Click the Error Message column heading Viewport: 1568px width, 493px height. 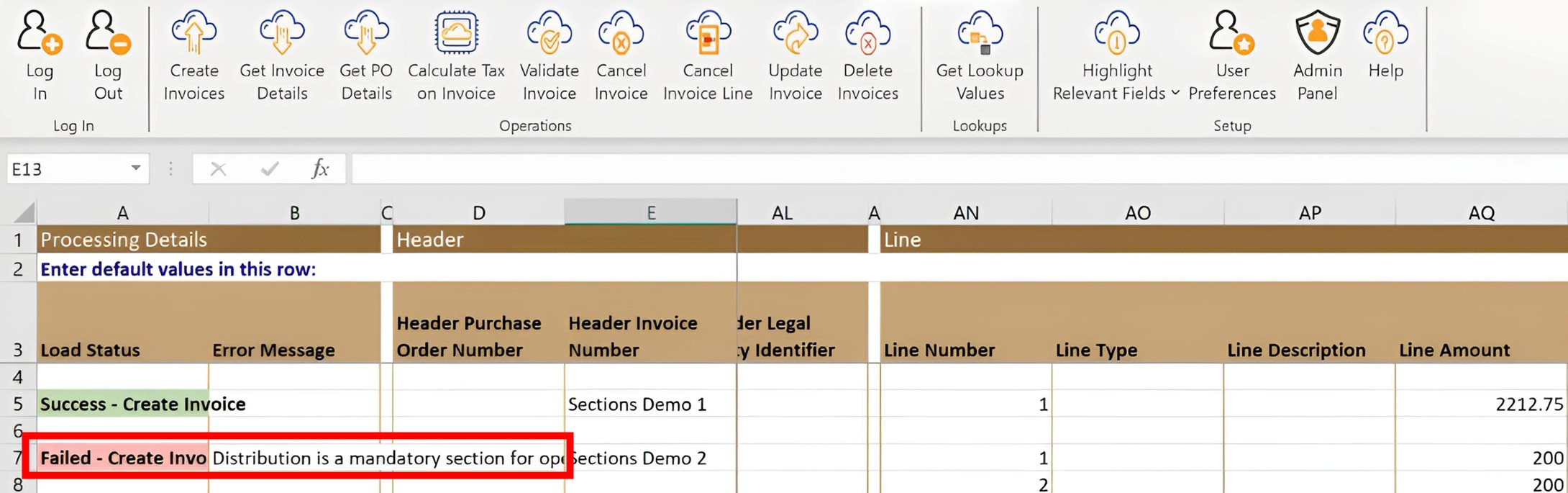click(x=294, y=322)
